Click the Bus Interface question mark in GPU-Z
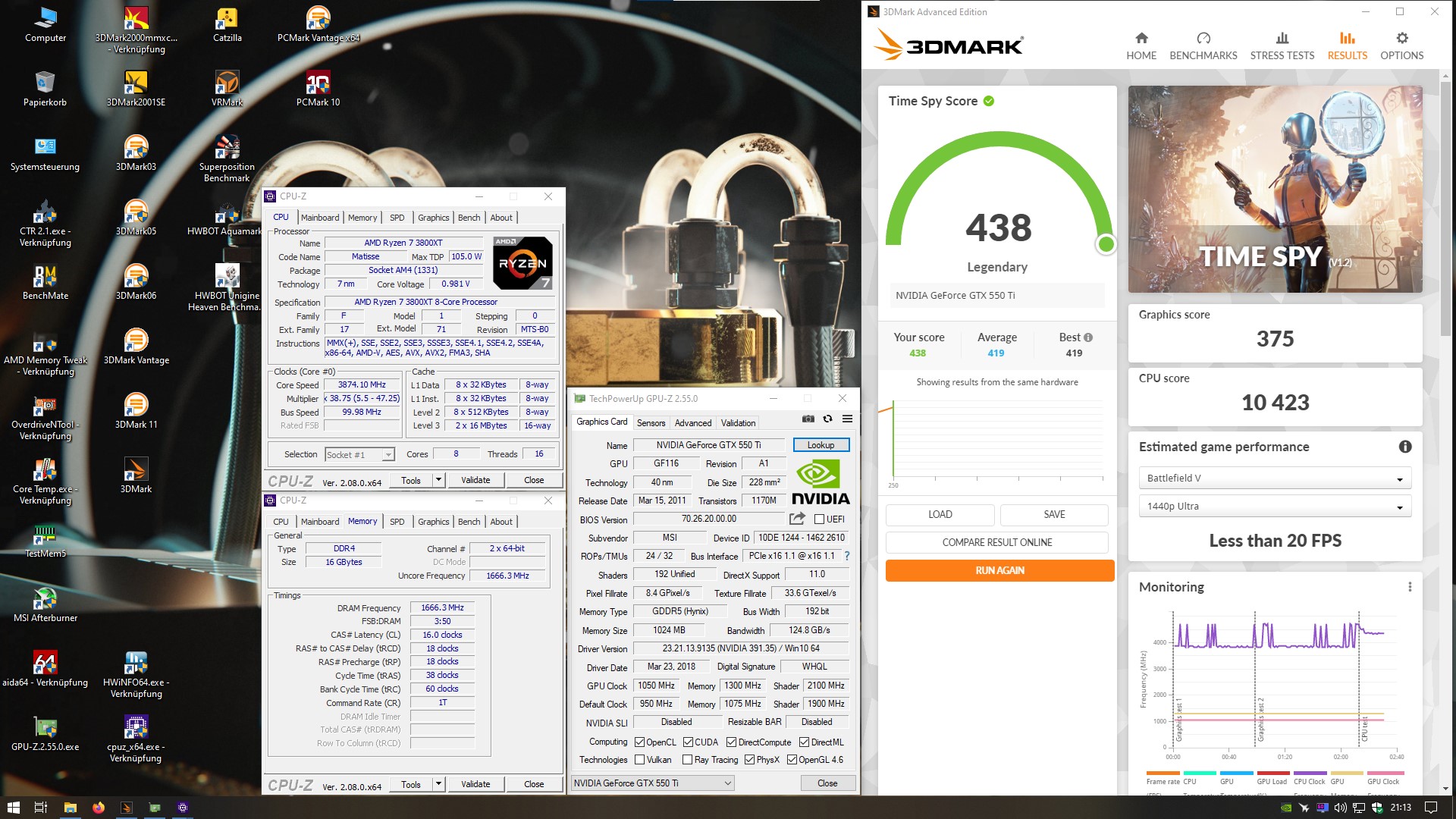Screen dimensions: 1456x819 tap(847, 556)
